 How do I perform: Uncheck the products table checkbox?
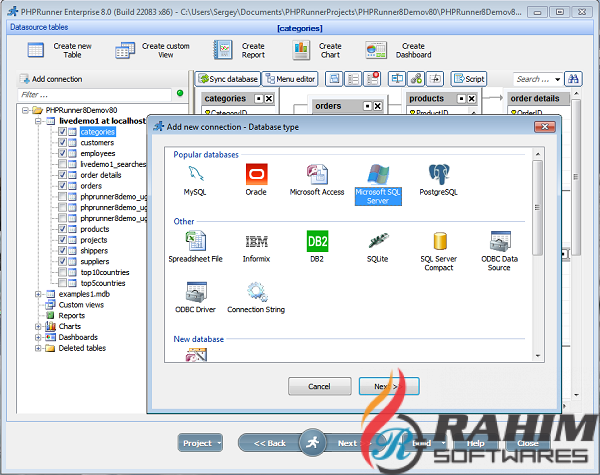(62, 229)
